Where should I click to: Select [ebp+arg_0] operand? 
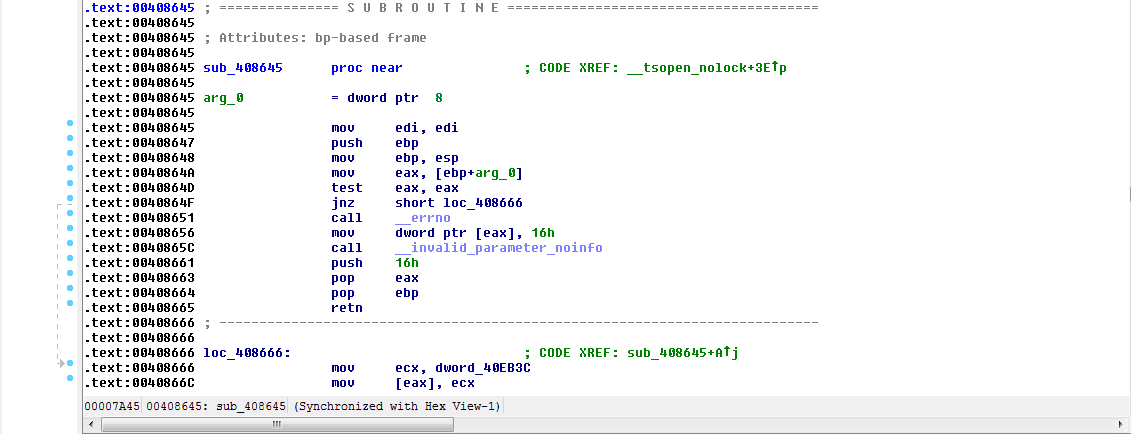[479, 173]
